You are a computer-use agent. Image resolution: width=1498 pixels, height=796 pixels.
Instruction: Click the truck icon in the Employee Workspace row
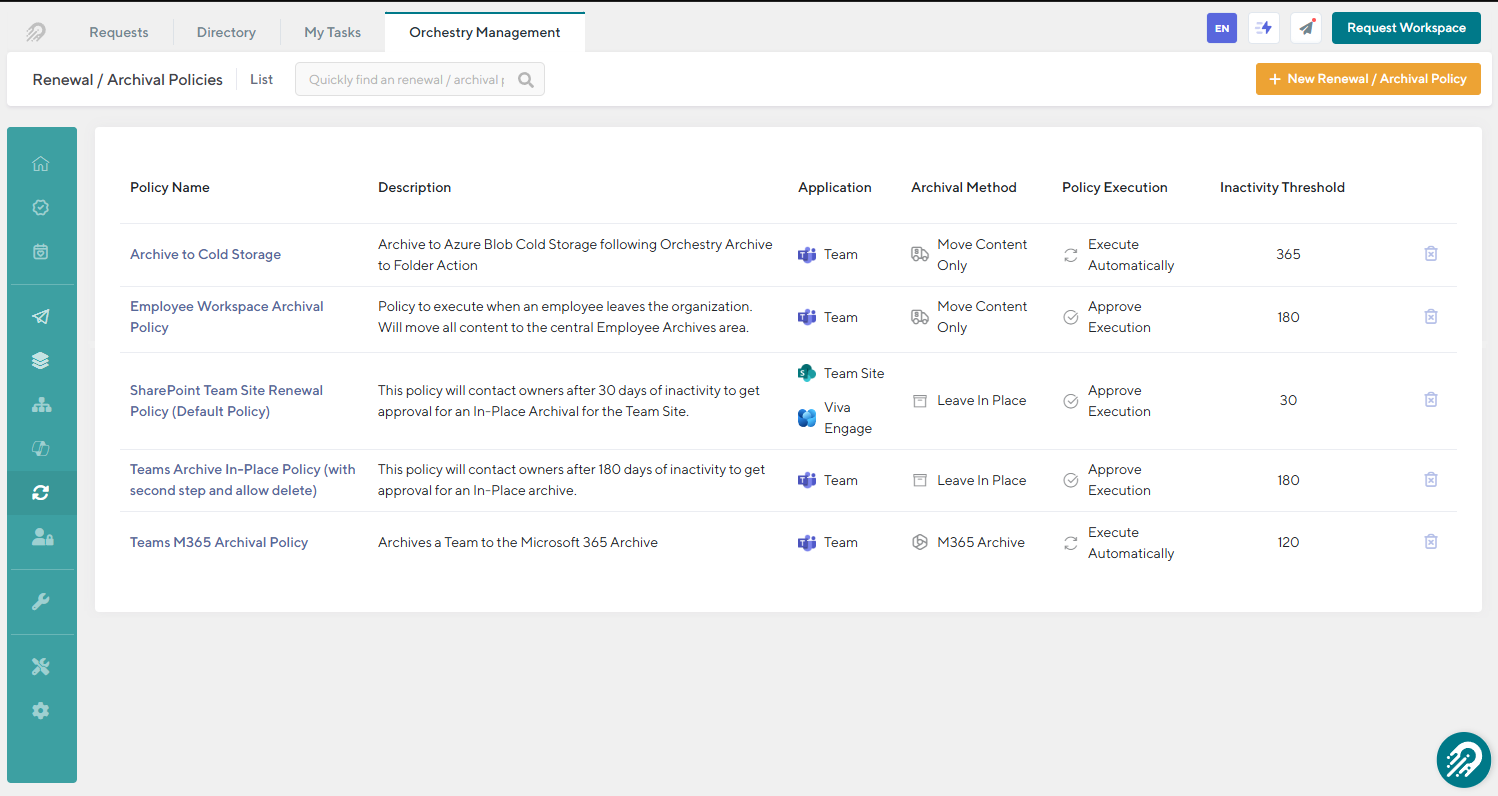pyautogui.click(x=920, y=317)
